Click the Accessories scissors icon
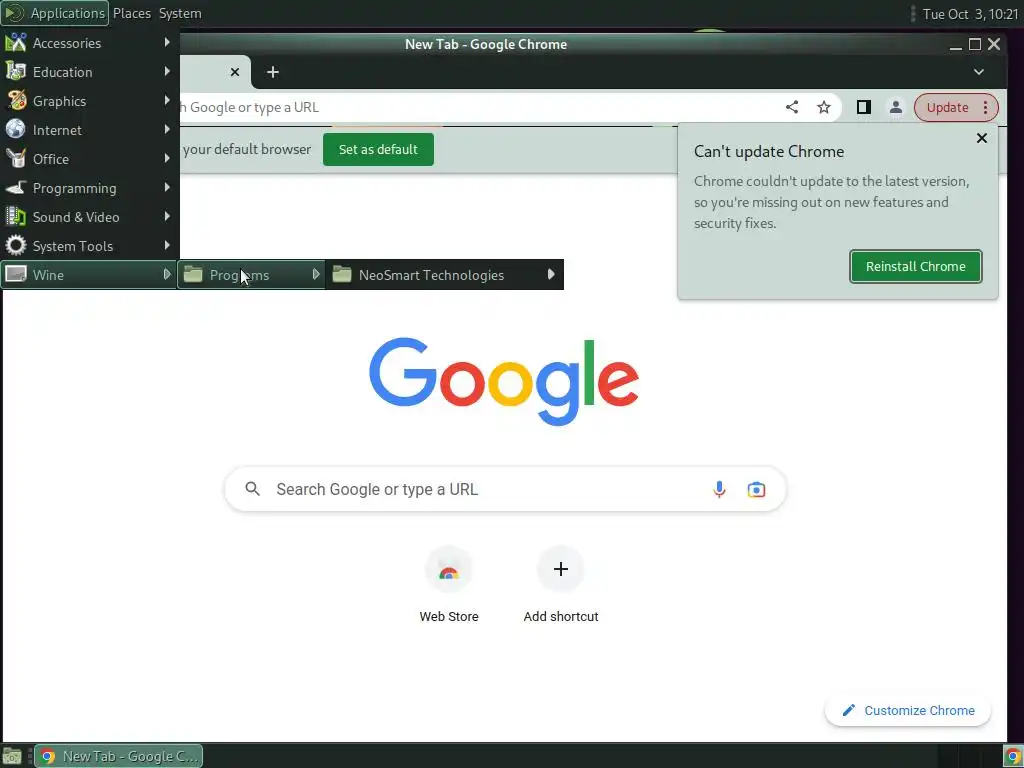 point(16,42)
